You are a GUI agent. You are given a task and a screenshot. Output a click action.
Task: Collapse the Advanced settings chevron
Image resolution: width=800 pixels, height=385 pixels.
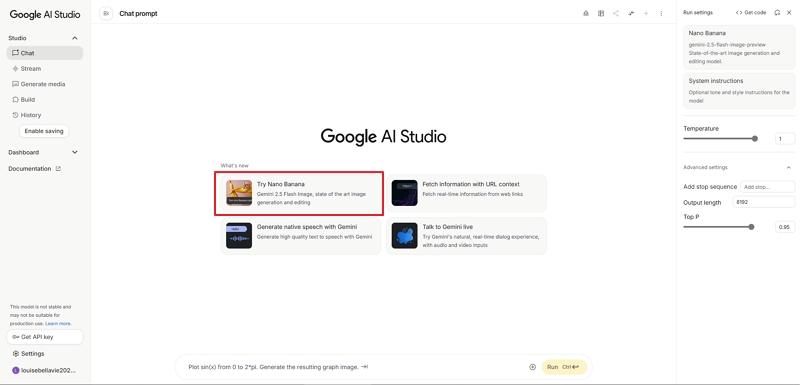tap(788, 167)
